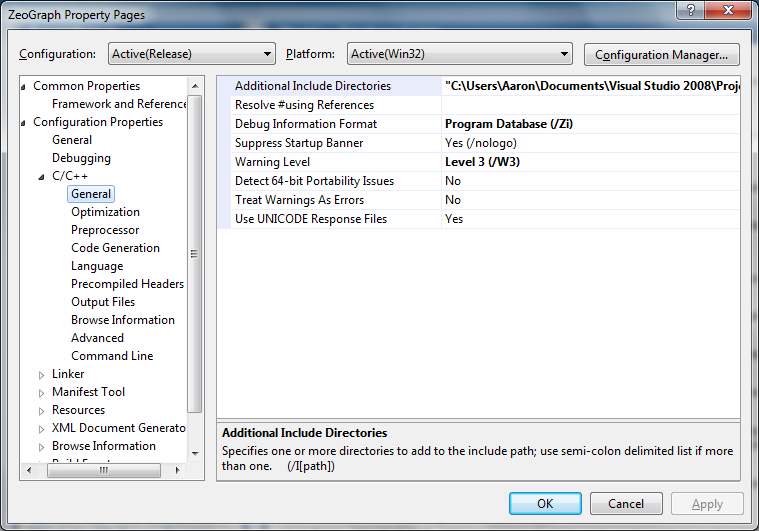Expand the Resources tree node
This screenshot has height=531, width=759.
[x=42, y=411]
